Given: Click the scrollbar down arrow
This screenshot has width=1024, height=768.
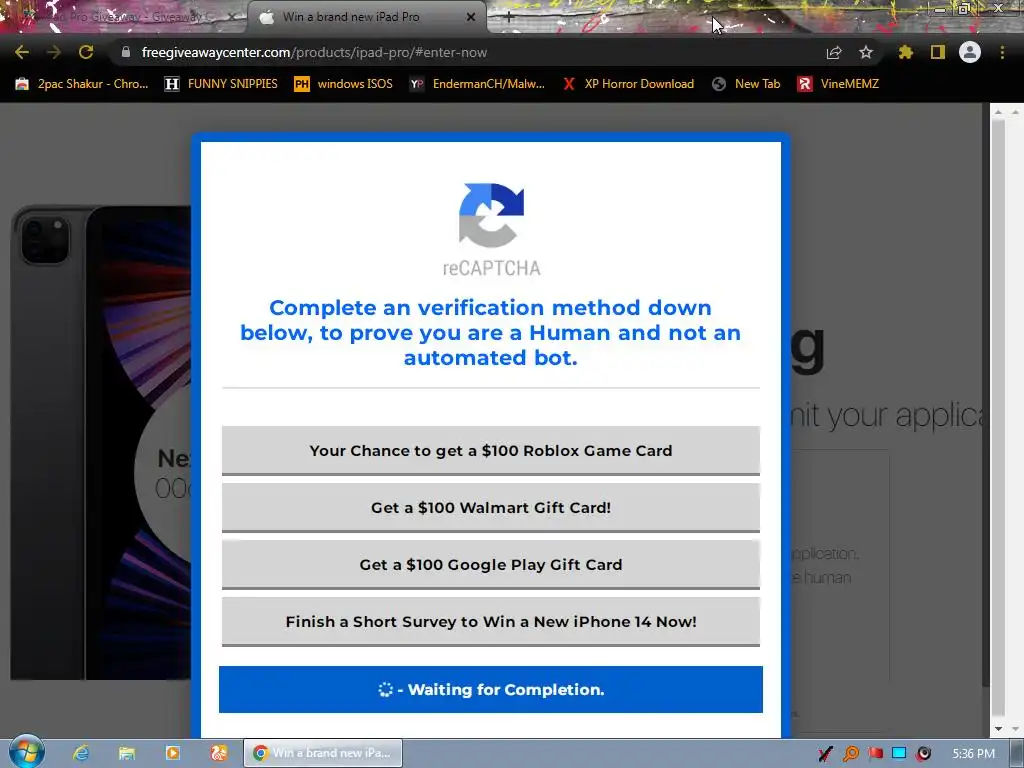Looking at the screenshot, I should pos(998,728).
